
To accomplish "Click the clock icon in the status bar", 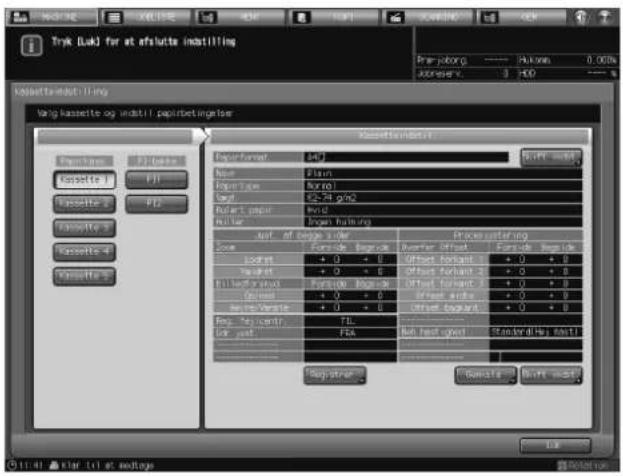I will click(13, 465).
